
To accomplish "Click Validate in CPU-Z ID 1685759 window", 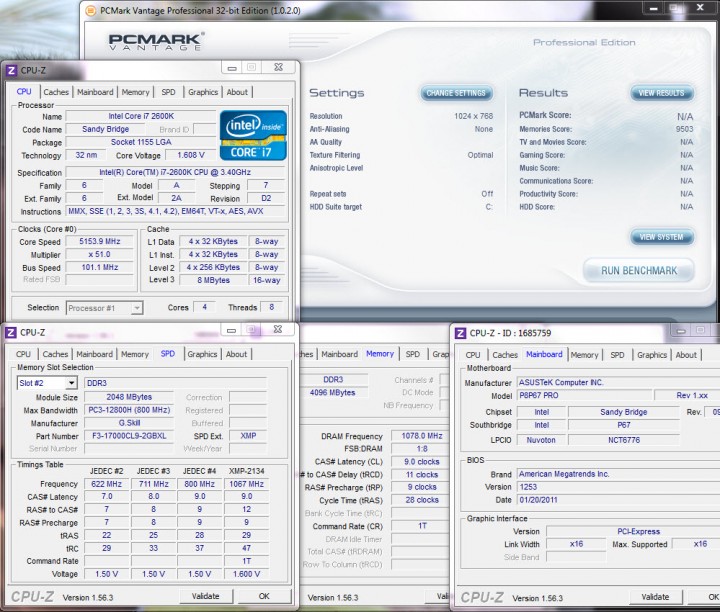I will point(655,597).
